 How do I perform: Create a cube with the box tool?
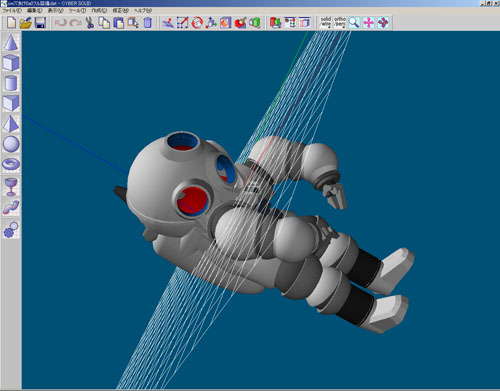coord(11,63)
